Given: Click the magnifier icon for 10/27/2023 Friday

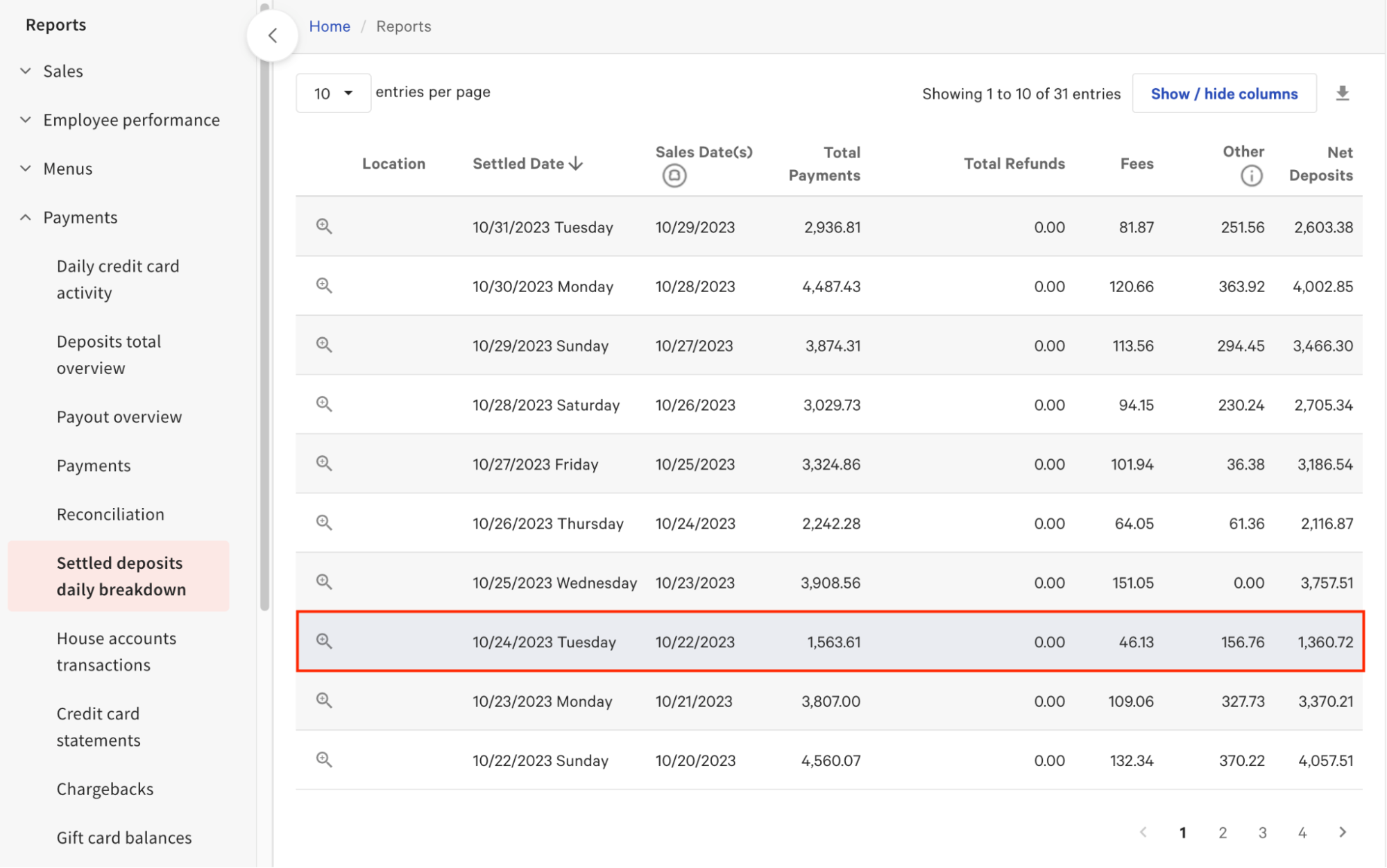Looking at the screenshot, I should click(x=324, y=463).
